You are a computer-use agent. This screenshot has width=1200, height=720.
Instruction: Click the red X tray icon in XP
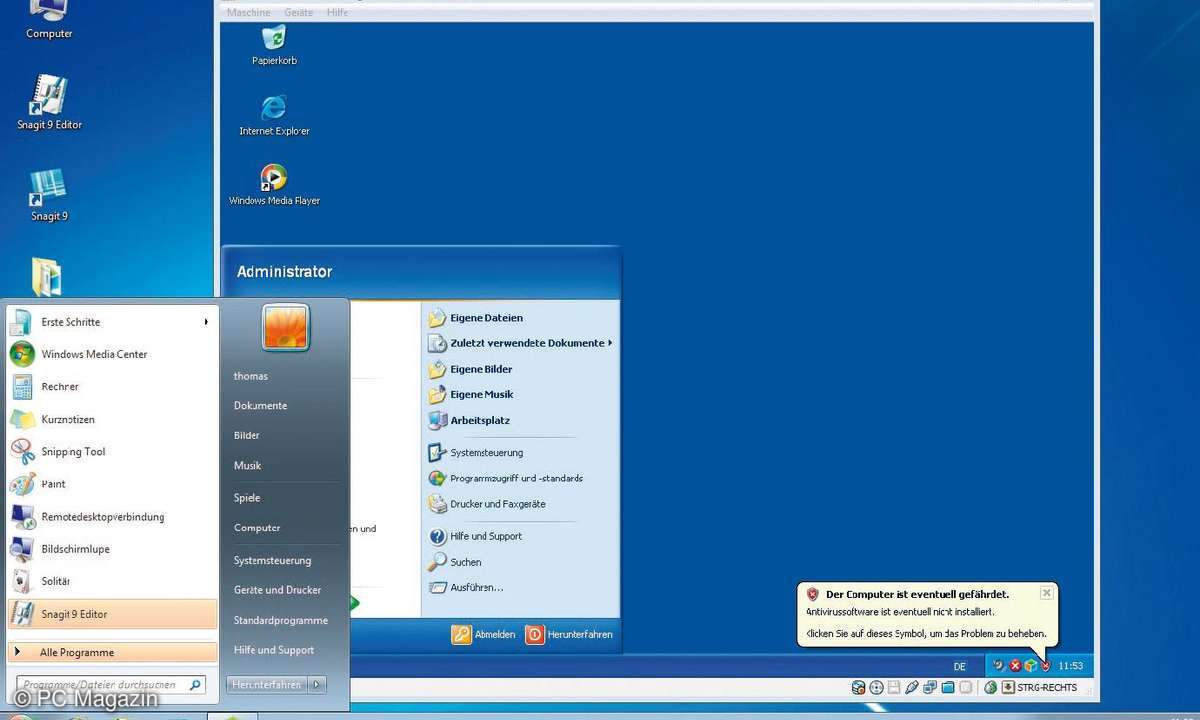(1015, 665)
